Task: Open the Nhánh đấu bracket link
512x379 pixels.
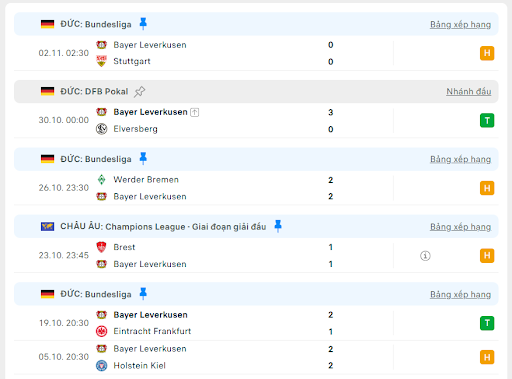Action: (469, 91)
